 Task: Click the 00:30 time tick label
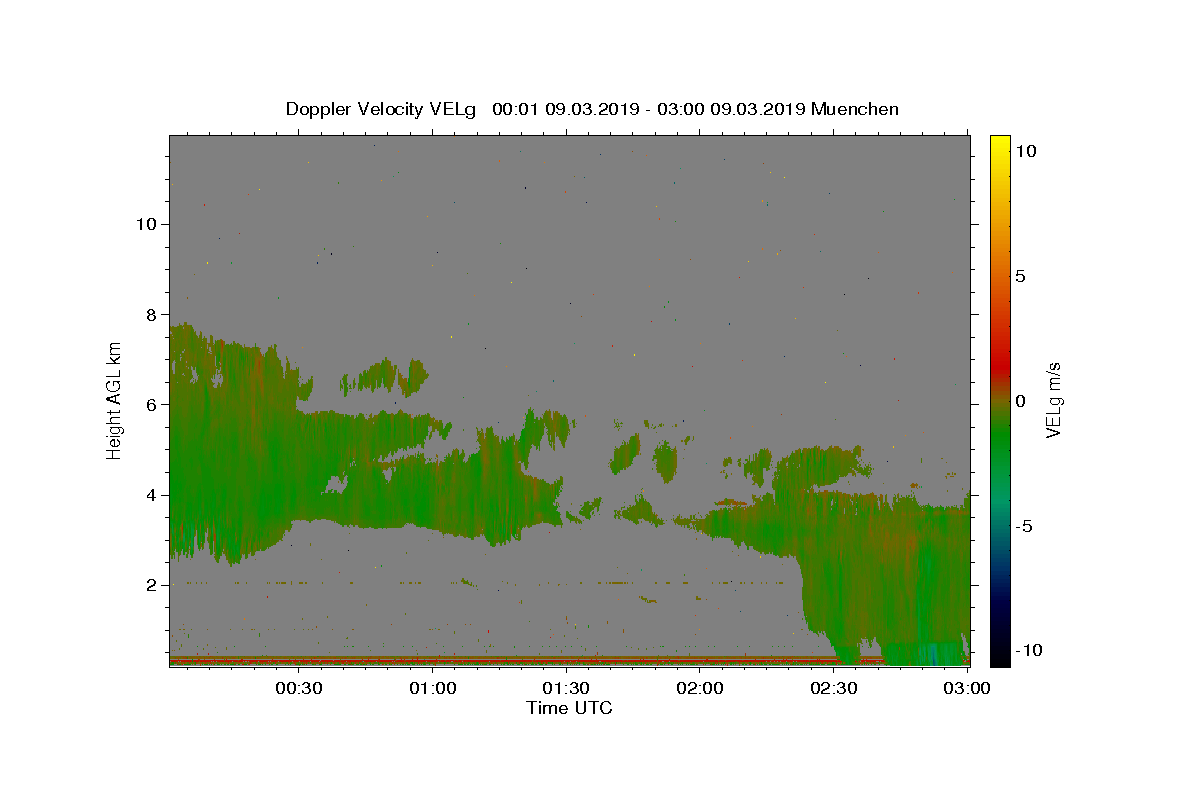click(x=299, y=689)
